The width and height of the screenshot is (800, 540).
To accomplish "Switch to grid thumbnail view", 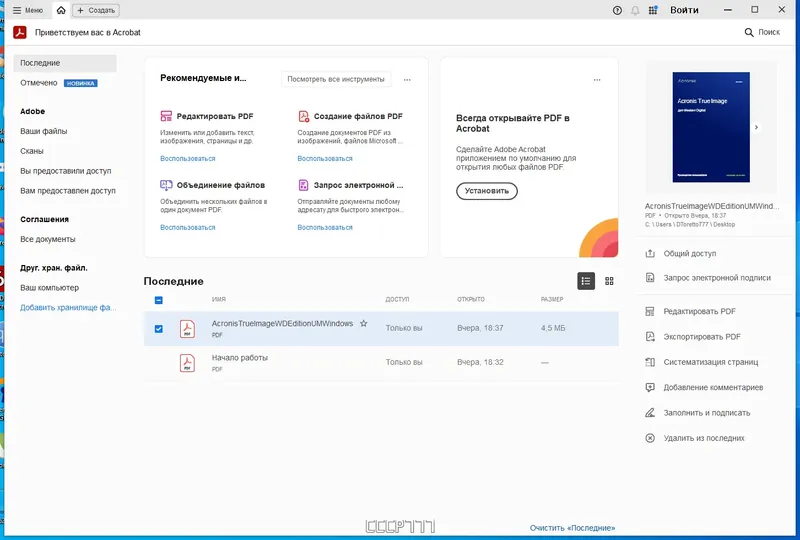I will tap(609, 281).
